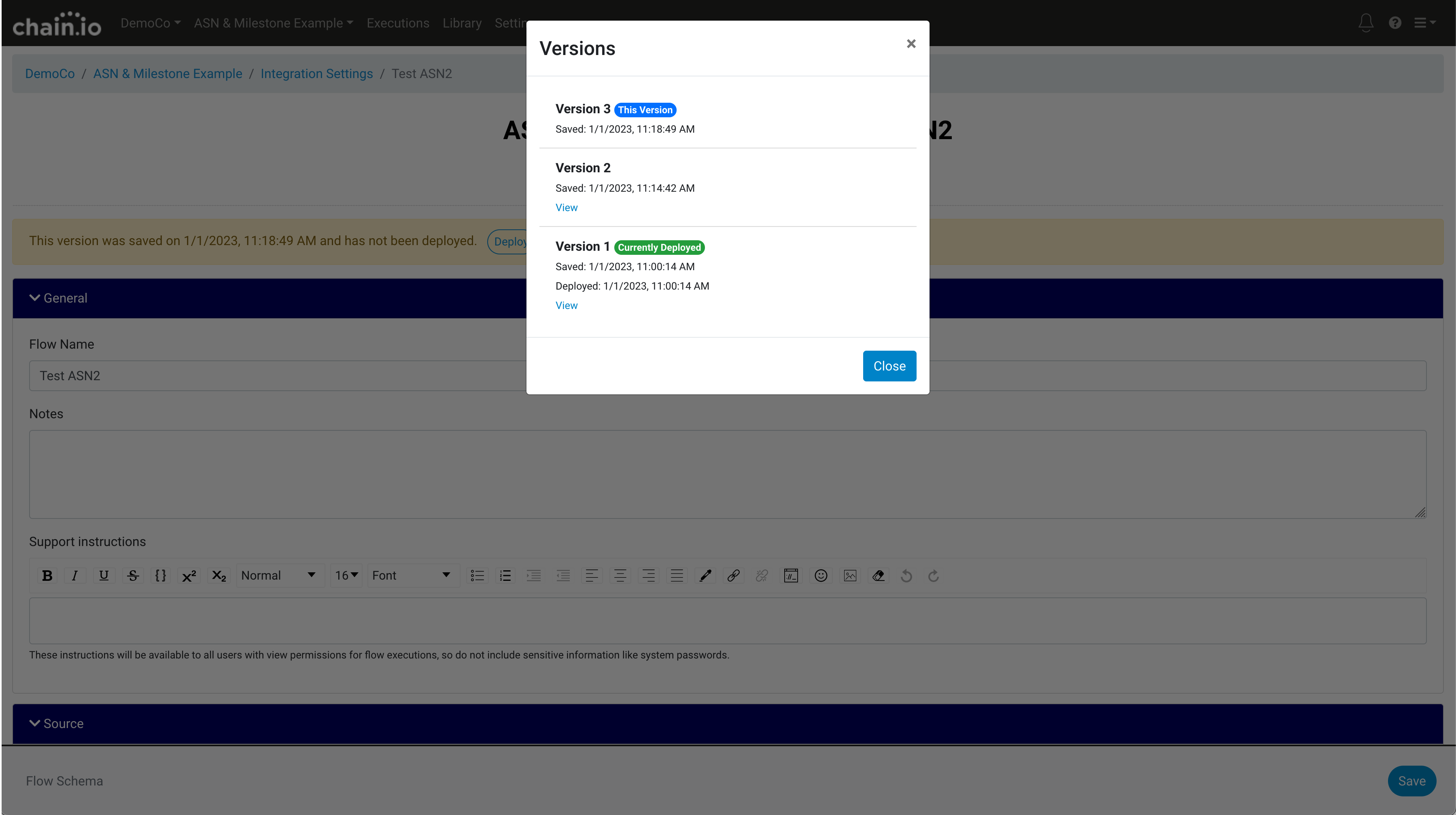Screen dimensions: 1456x815
Task: Click the insert link icon
Action: coord(733,576)
